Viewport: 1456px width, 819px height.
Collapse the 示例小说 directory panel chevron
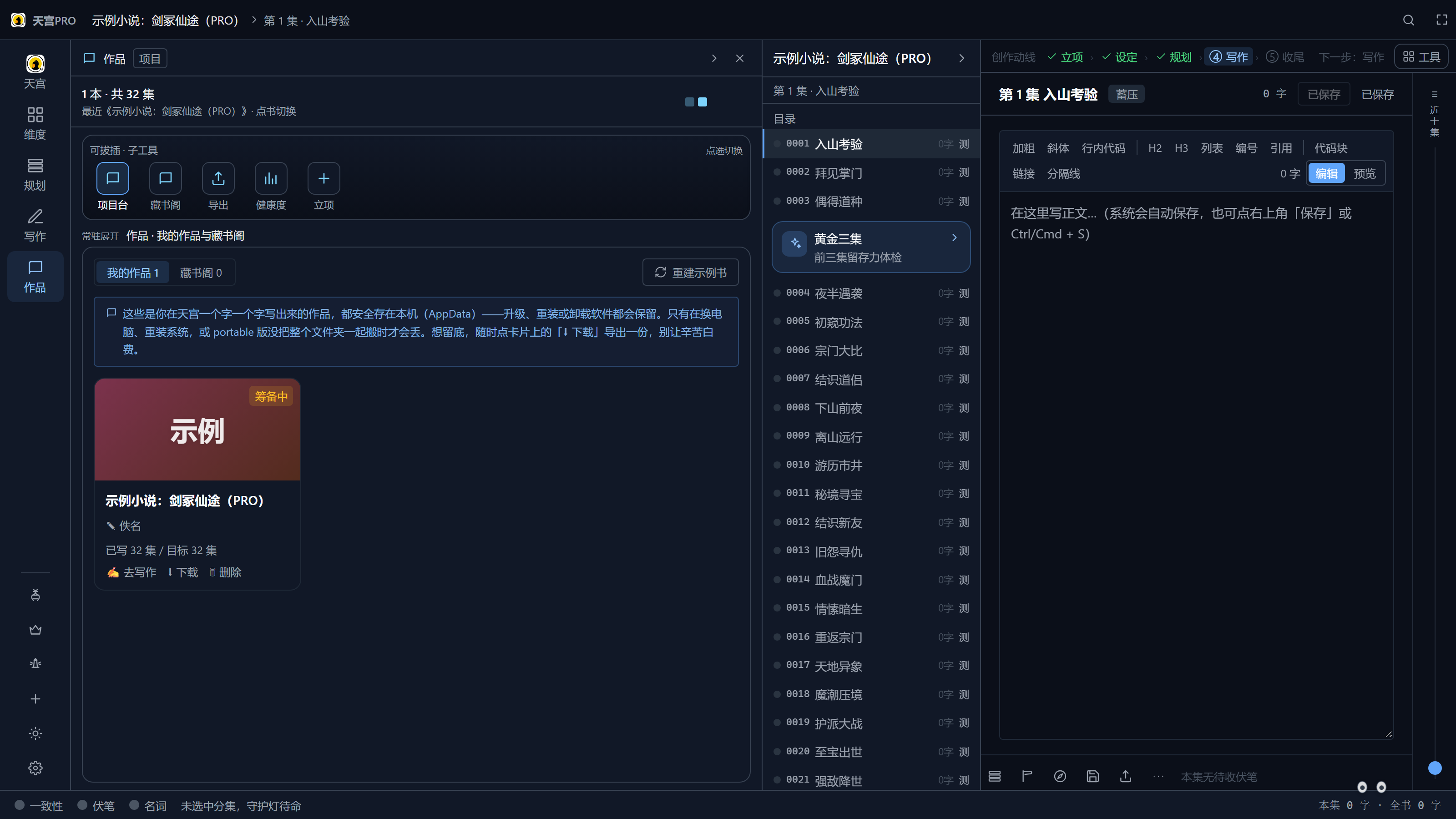[x=961, y=58]
